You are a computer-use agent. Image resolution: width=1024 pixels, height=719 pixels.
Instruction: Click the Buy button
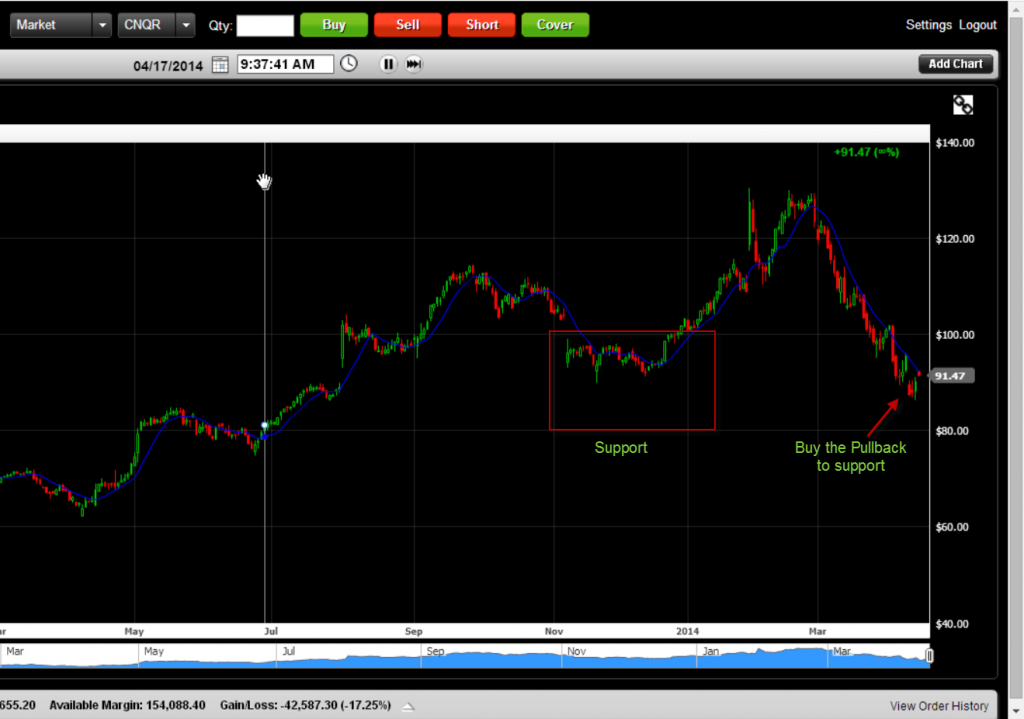coord(333,24)
